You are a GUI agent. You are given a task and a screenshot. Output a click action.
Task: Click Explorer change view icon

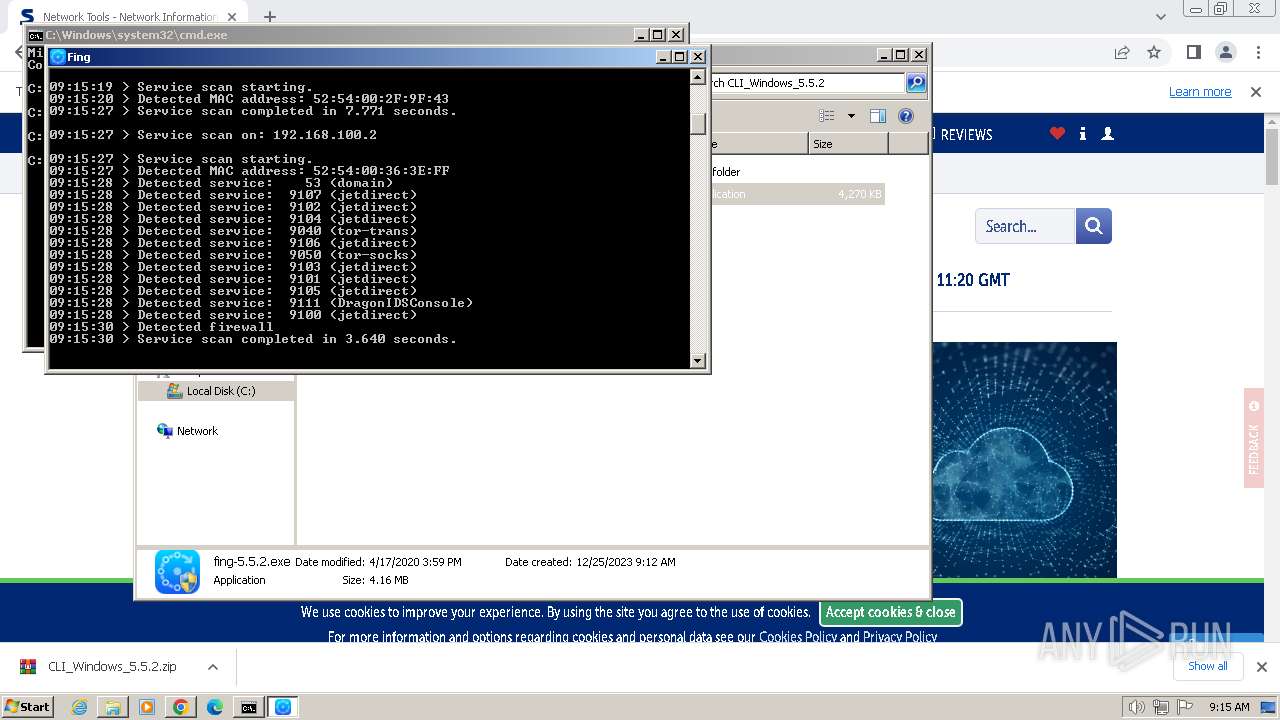point(827,116)
